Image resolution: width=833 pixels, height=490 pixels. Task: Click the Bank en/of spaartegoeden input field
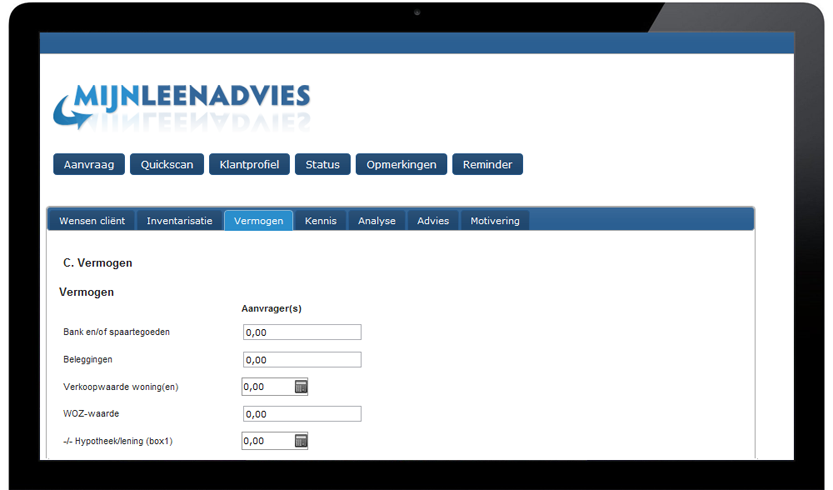pyautogui.click(x=301, y=333)
